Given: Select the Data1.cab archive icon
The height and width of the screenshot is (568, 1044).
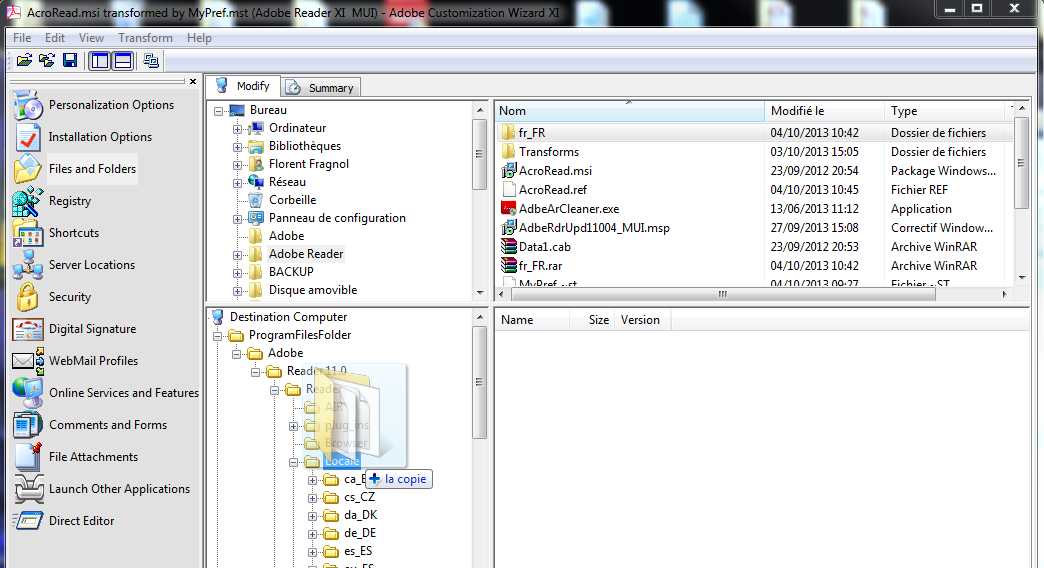Looking at the screenshot, I should pyautogui.click(x=509, y=247).
